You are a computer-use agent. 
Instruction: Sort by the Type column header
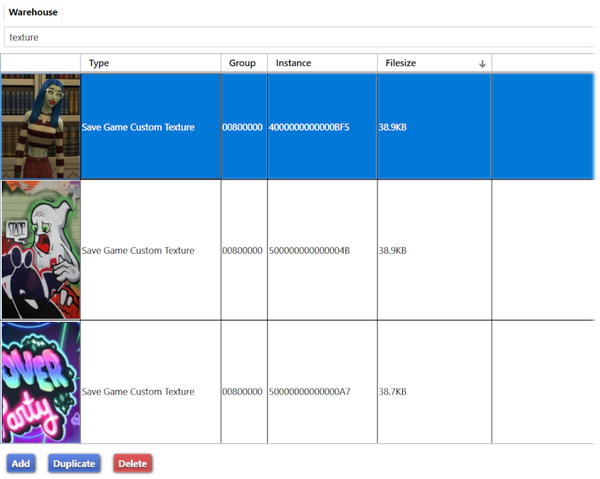coord(150,63)
